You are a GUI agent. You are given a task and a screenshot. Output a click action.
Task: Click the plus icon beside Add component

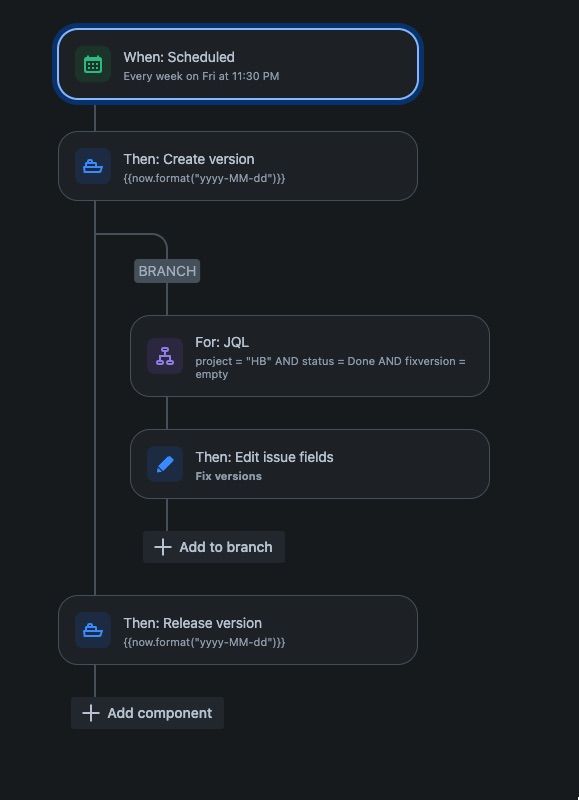90,713
